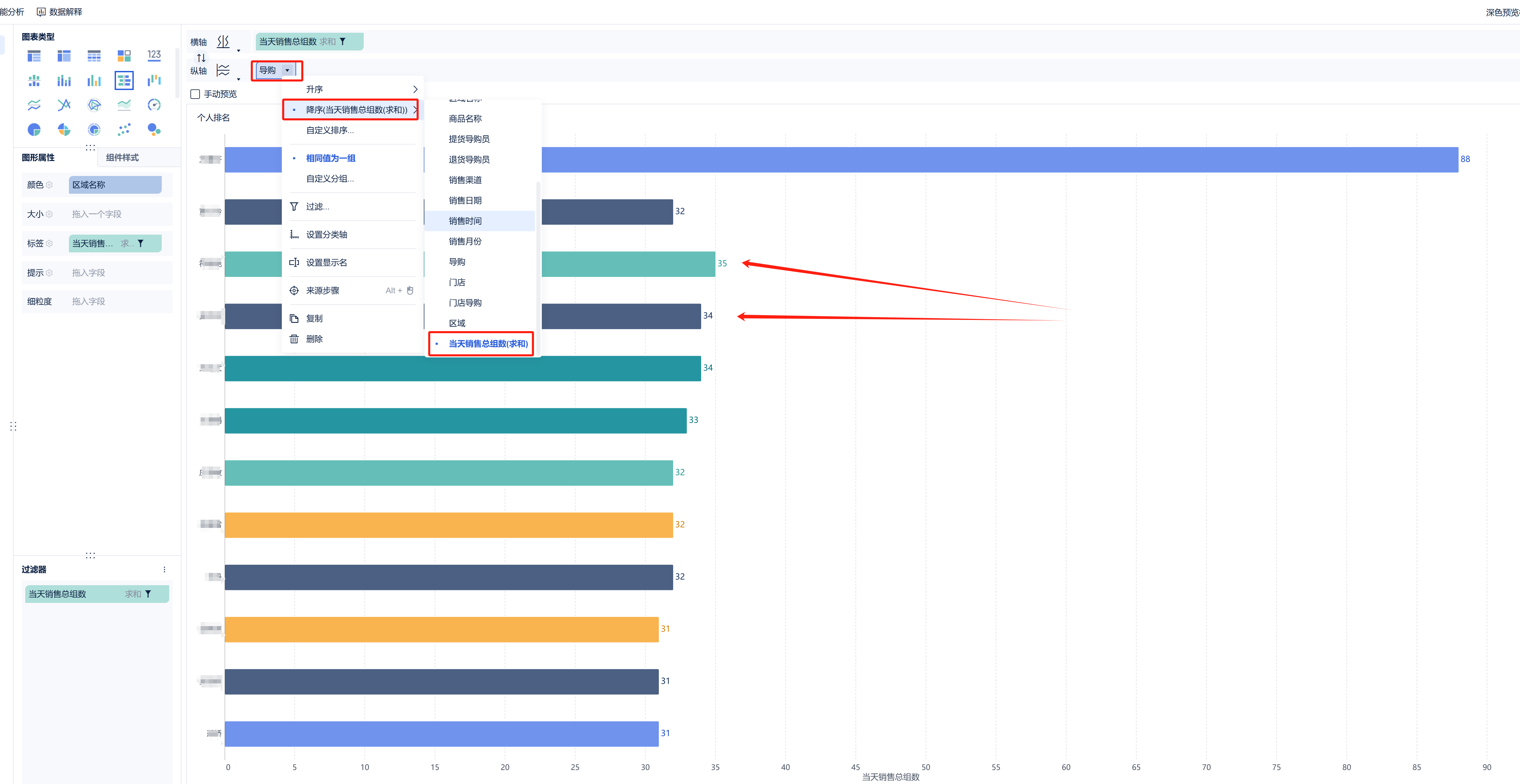
Task: Switch to the 图形属性 tab
Action: click(38, 158)
